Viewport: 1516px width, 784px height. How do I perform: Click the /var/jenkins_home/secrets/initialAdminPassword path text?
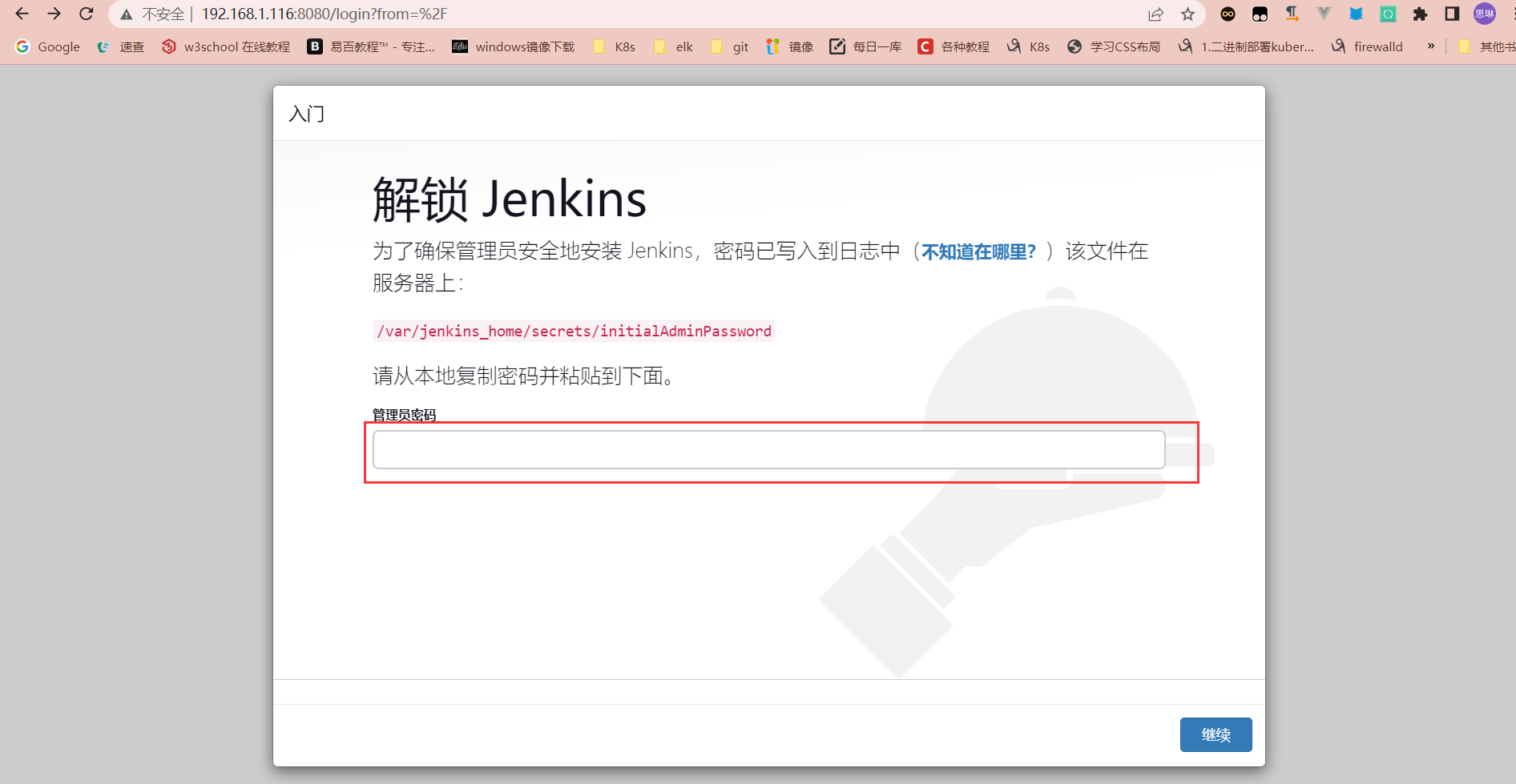[x=574, y=331]
